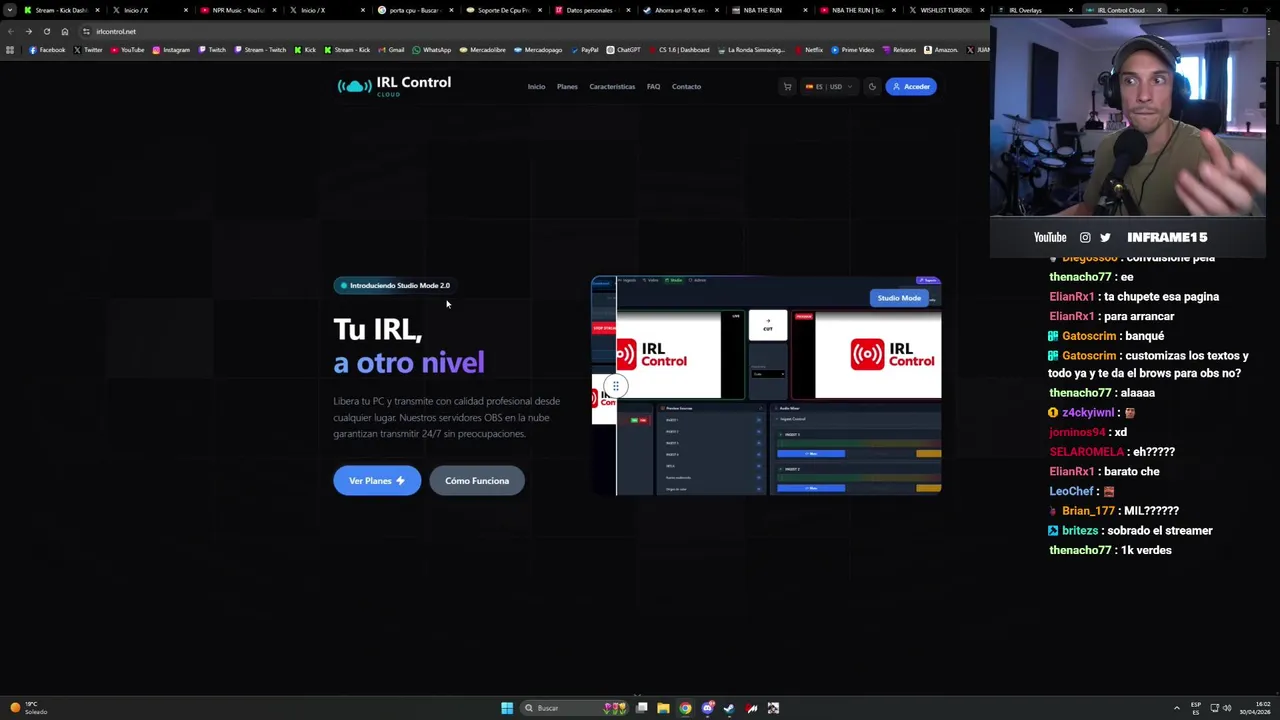Image resolution: width=1280 pixels, height=720 pixels.
Task: Open the tab search dropdown arrow
Action: [x=10, y=10]
